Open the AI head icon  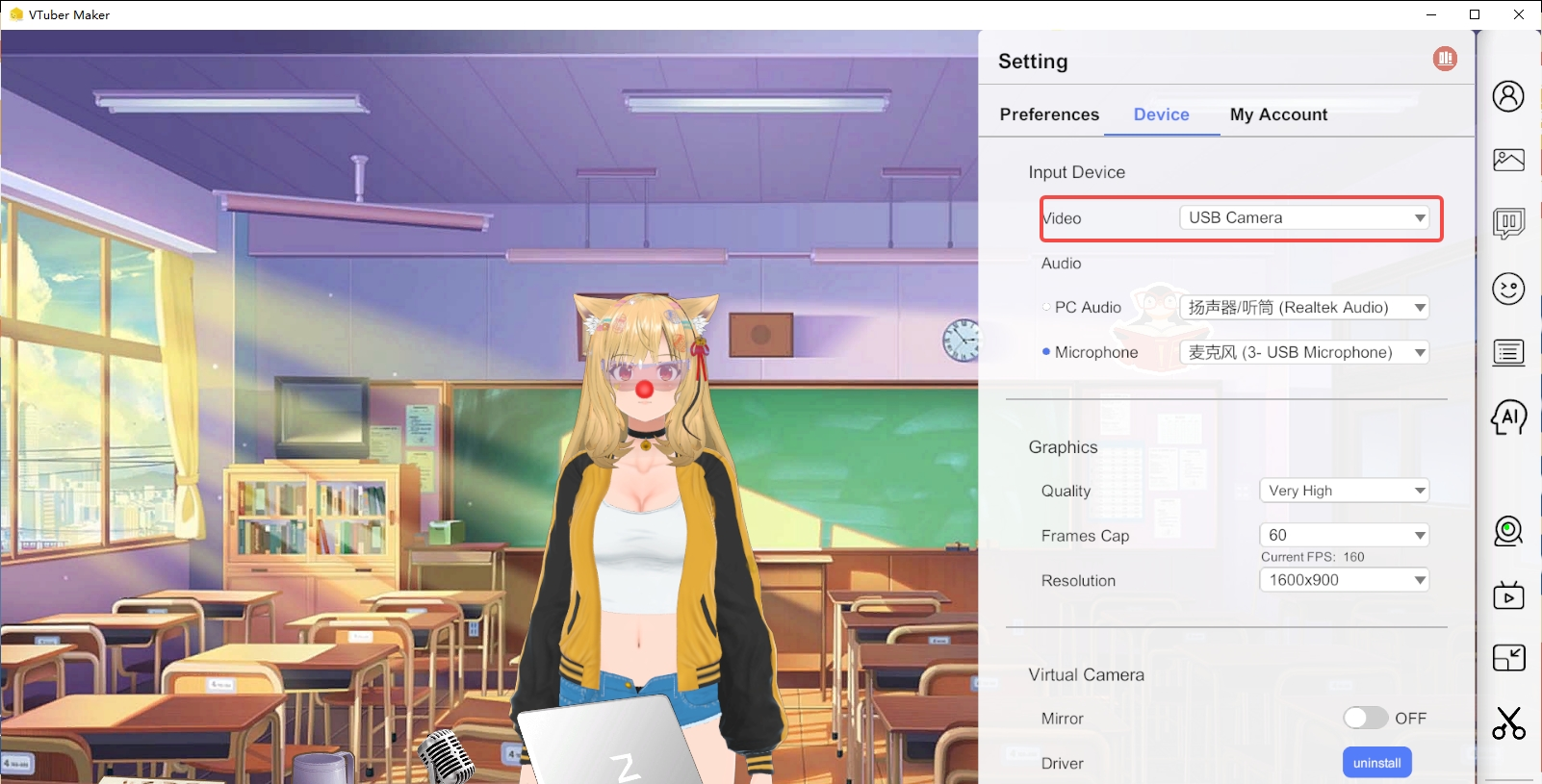tap(1508, 417)
